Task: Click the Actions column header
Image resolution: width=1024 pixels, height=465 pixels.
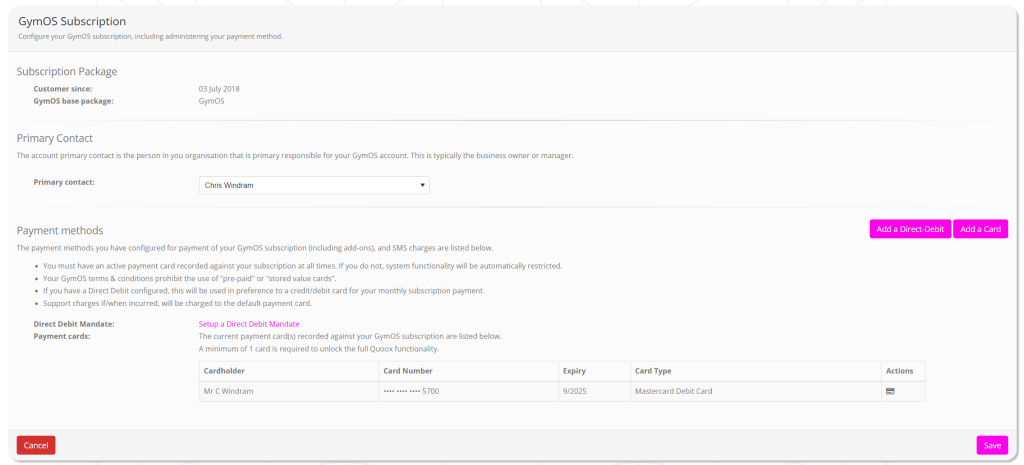Action: [899, 371]
